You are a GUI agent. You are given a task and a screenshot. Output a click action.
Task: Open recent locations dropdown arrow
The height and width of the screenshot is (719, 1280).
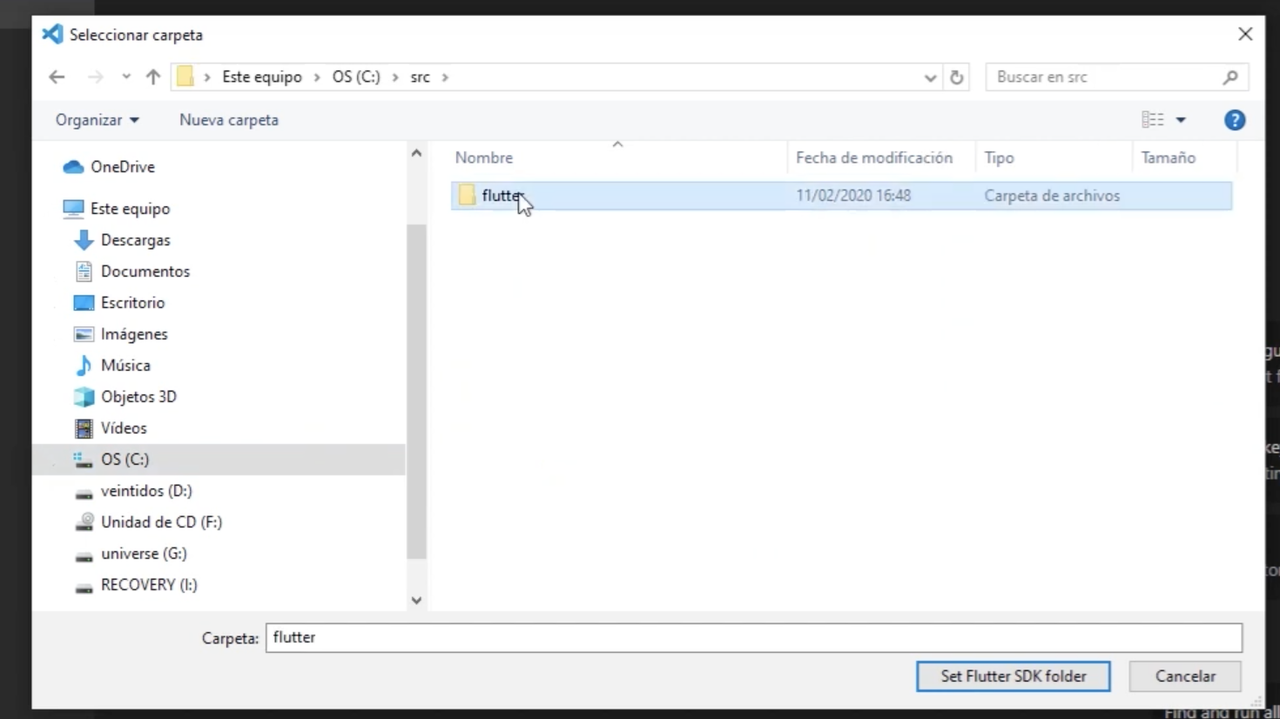pyautogui.click(x=126, y=77)
